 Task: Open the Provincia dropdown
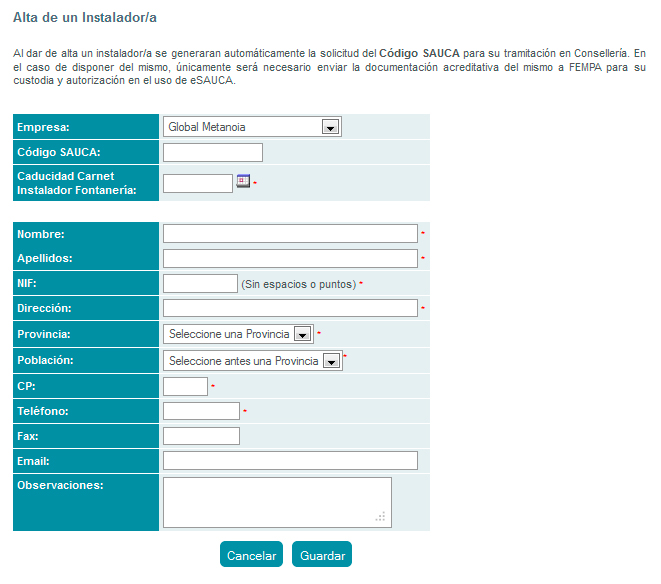coord(303,334)
